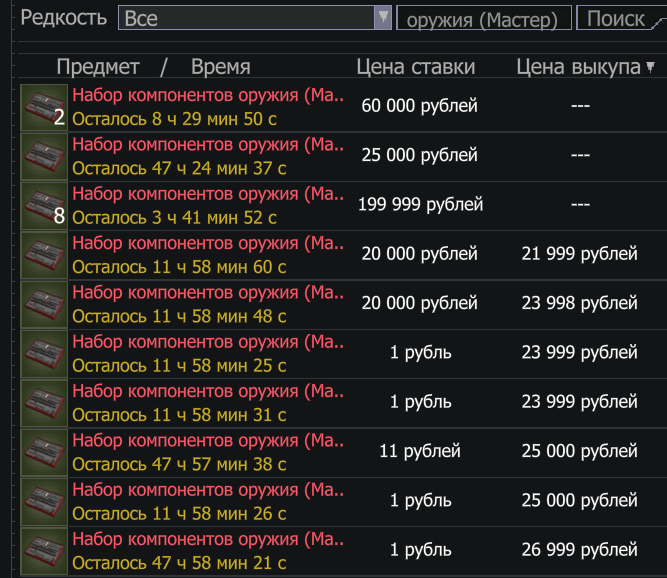Click the item icon with stack count 2
This screenshot has width=667, height=578.
pyautogui.click(x=44, y=107)
